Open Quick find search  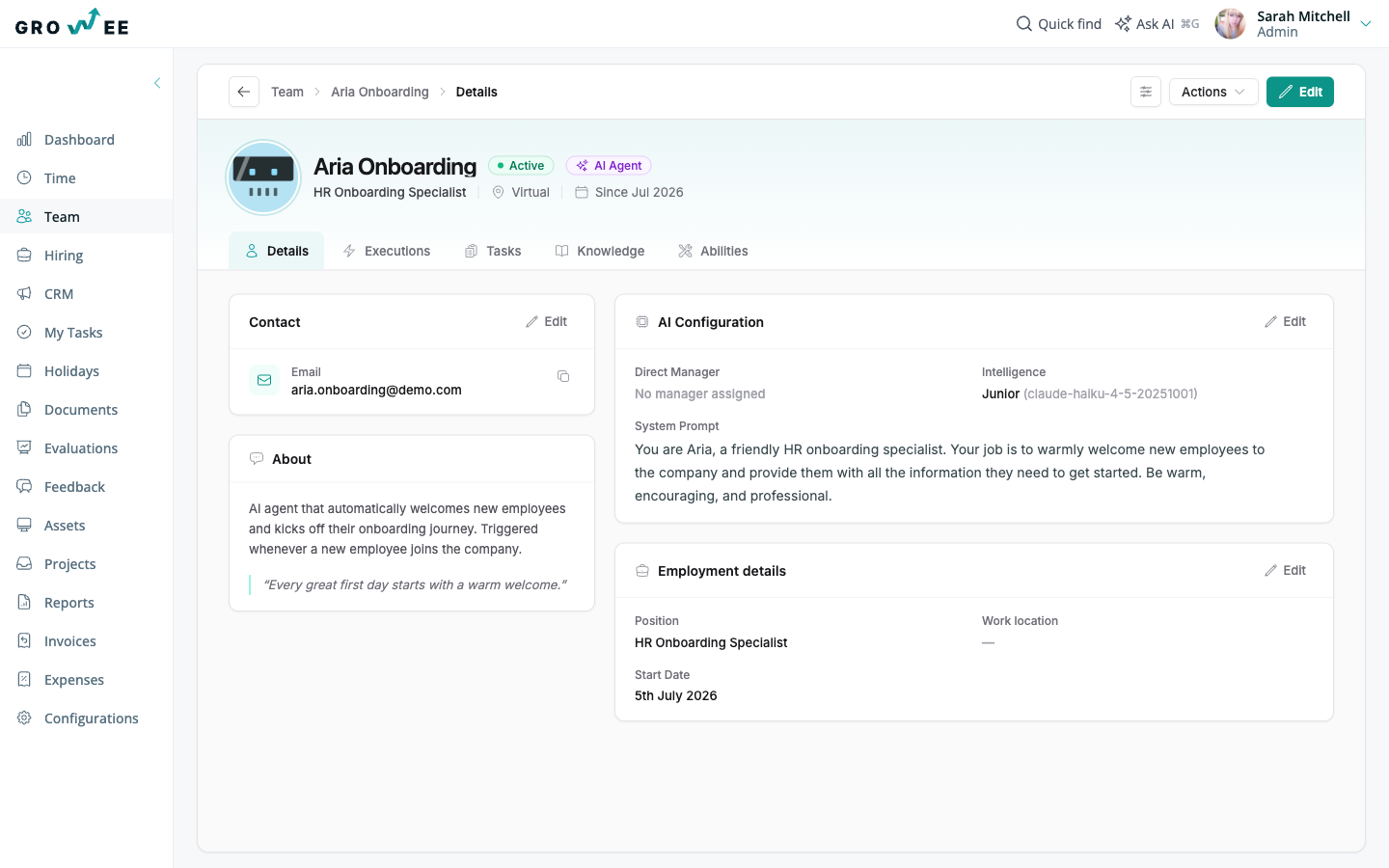pyautogui.click(x=1058, y=23)
